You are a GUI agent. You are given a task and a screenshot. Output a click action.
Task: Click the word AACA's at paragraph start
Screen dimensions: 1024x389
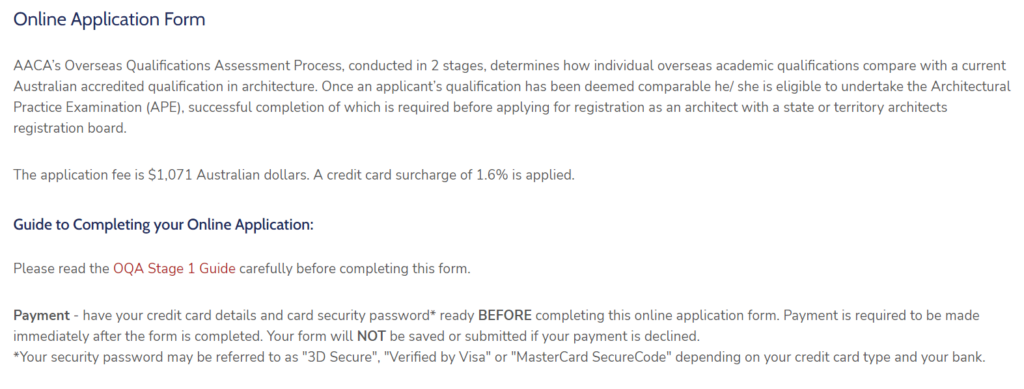[x=37, y=66]
